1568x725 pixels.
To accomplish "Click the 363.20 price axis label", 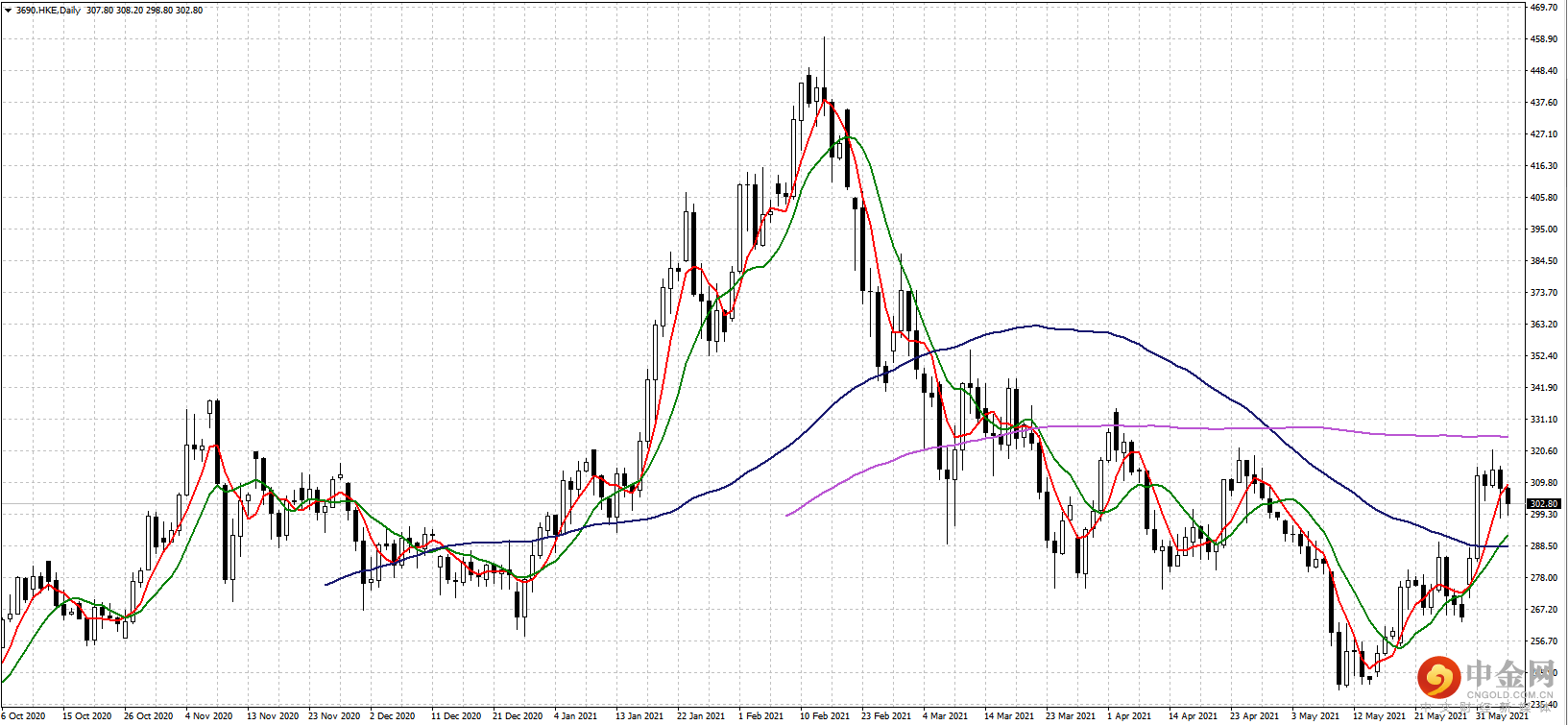I will [1544, 325].
